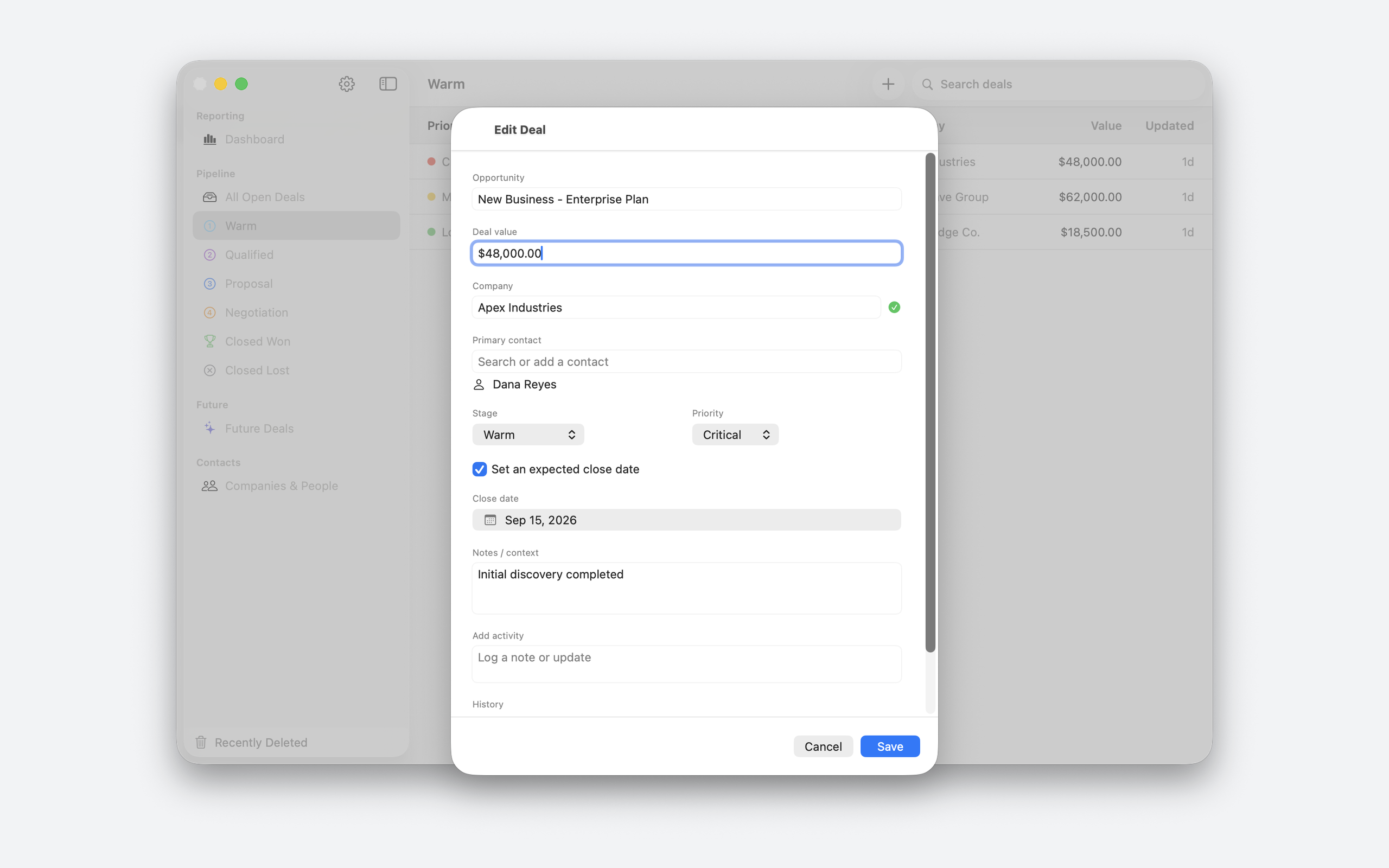Image resolution: width=1389 pixels, height=868 pixels.
Task: Click Updated column header
Action: pyautogui.click(x=1169, y=126)
